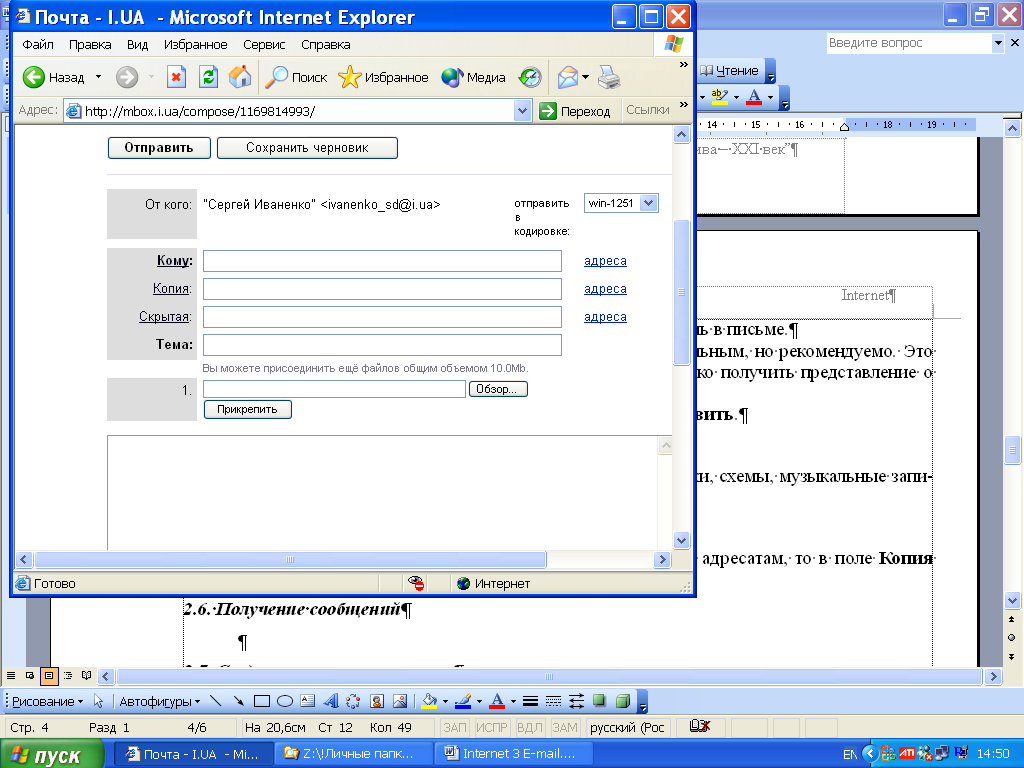Image resolution: width=1024 pixels, height=768 pixels.
Task: Open Fill Color dropdown arrow
Action: 445,702
